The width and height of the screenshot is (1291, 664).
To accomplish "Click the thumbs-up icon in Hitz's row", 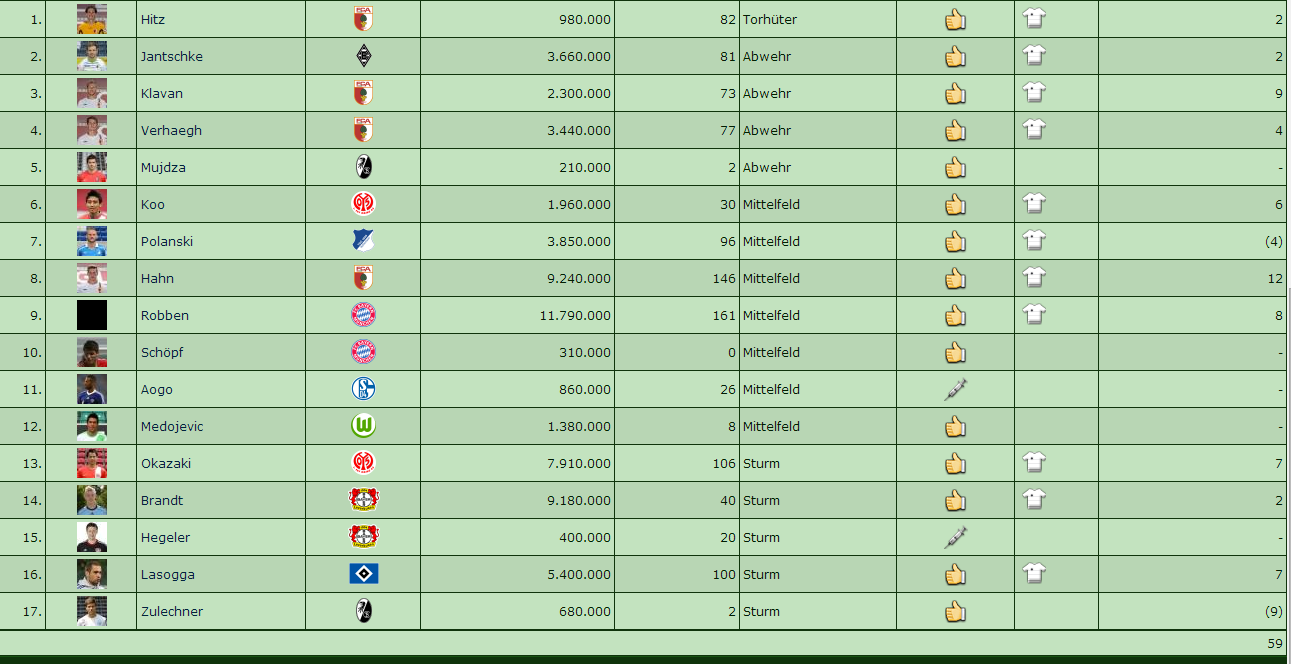I will pos(955,19).
